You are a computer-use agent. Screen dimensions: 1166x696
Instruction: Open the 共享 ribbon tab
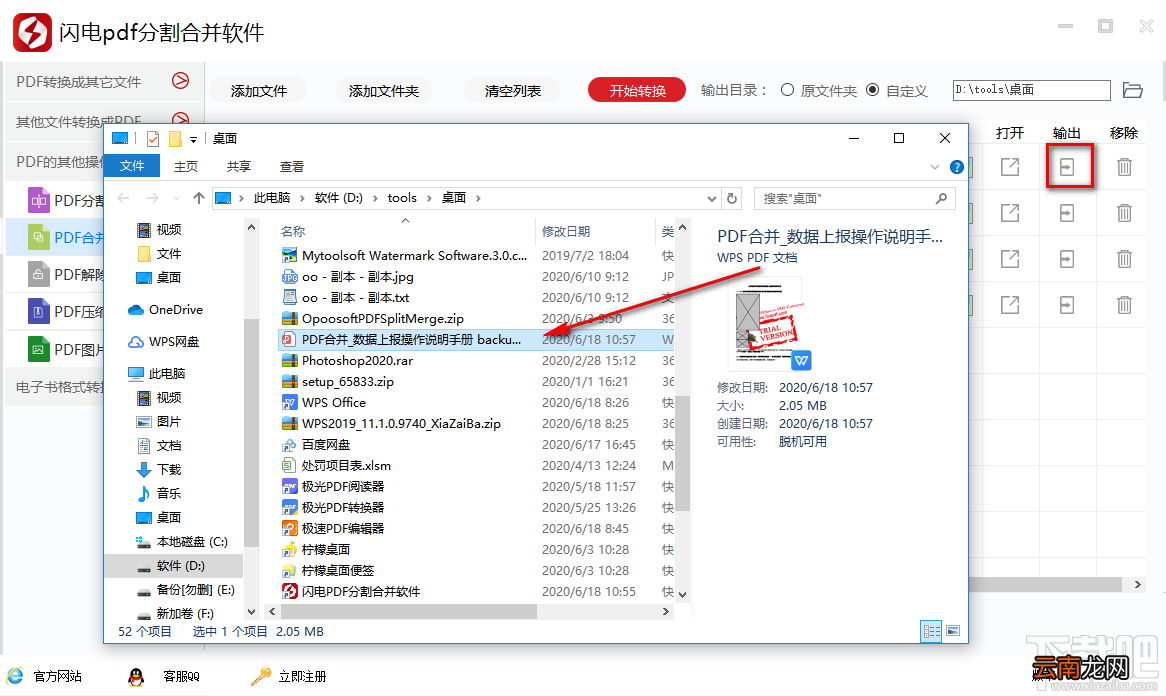239,167
